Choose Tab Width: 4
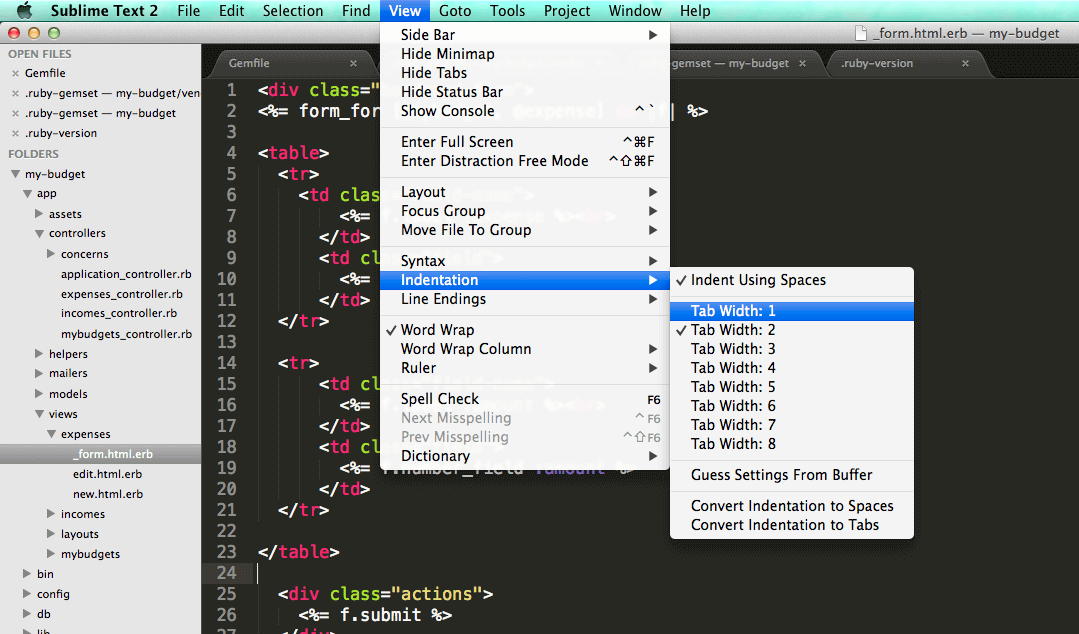 coord(791,368)
